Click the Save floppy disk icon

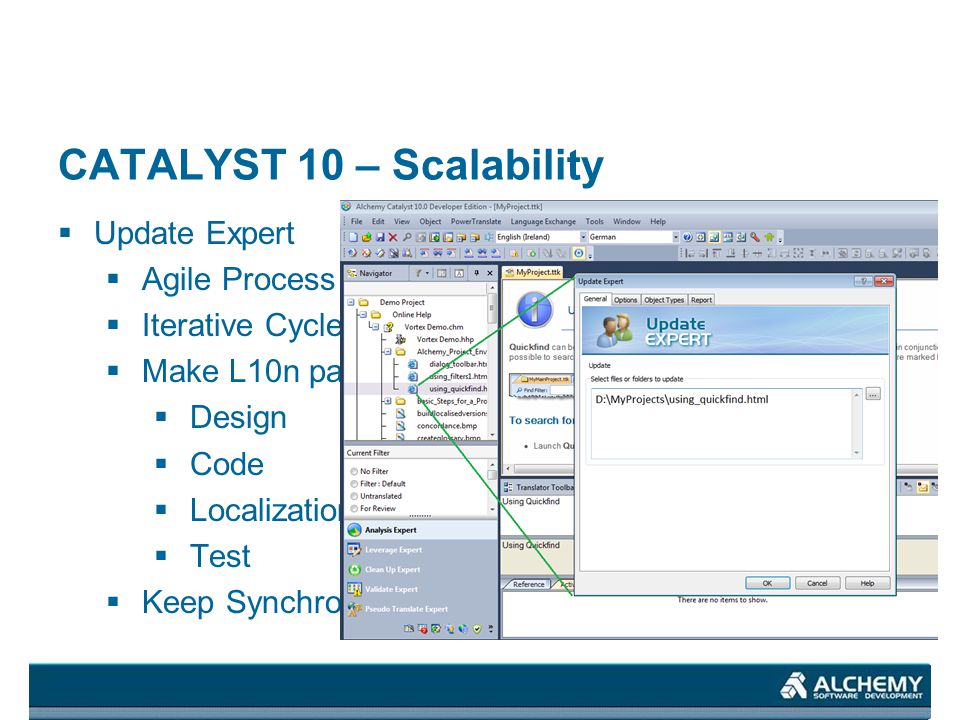pyautogui.click(x=380, y=238)
